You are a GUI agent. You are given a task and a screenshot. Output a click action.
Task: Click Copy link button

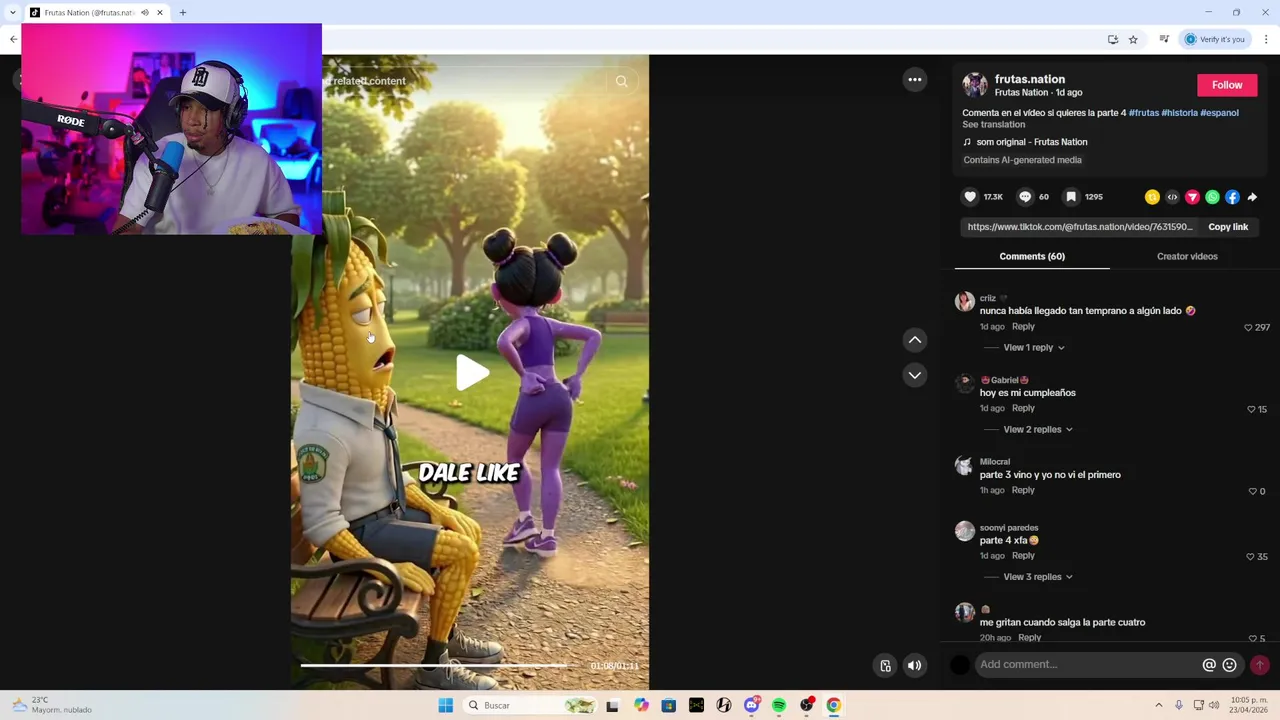tap(1228, 227)
